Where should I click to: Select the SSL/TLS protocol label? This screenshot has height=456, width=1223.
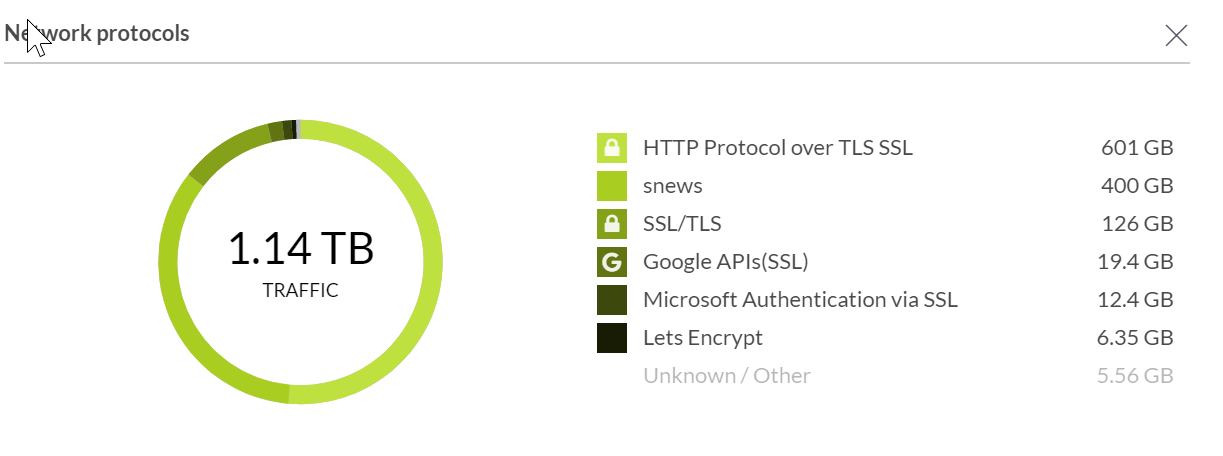coord(682,224)
